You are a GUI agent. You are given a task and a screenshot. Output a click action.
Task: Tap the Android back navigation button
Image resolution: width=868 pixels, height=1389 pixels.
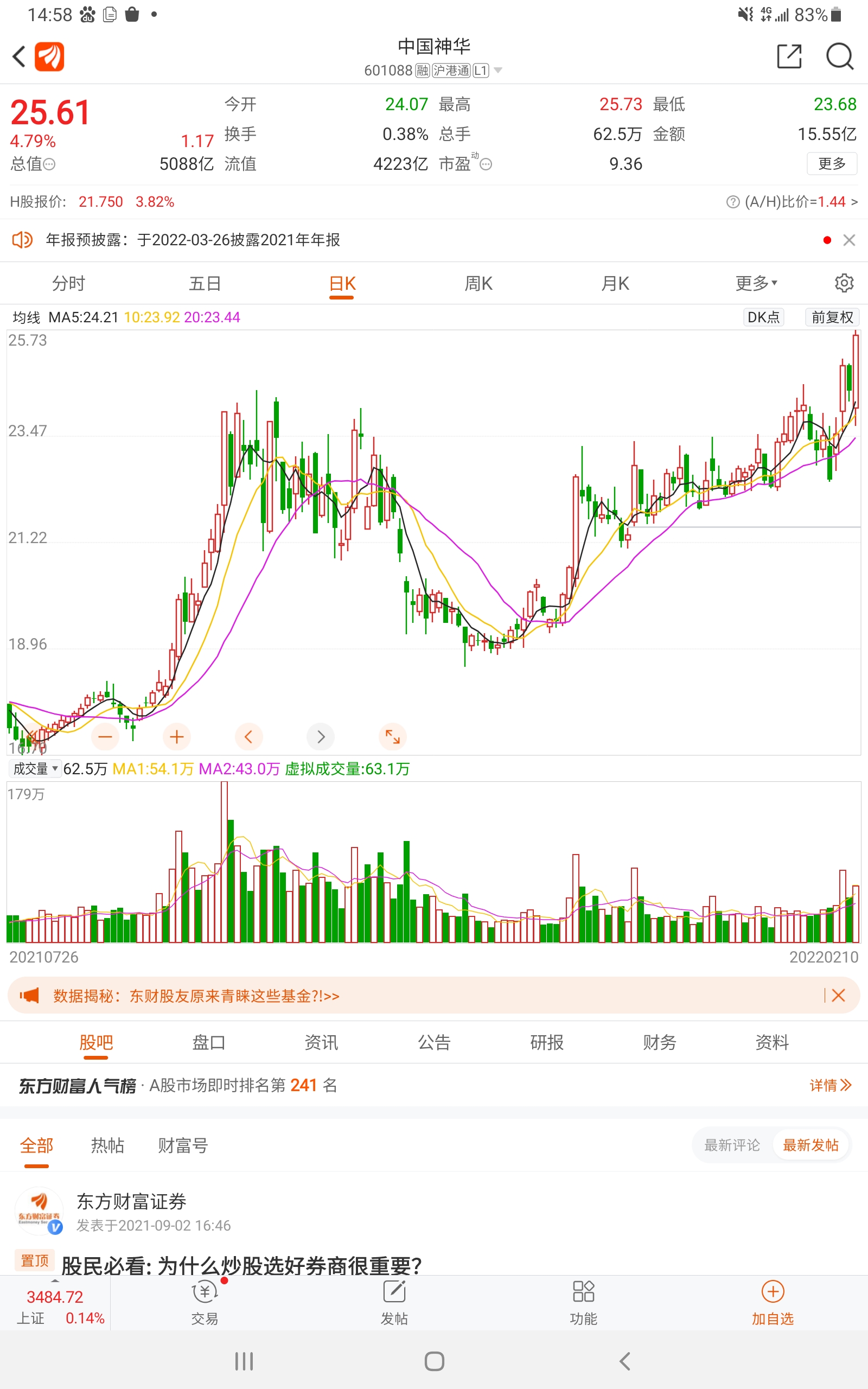(x=625, y=1361)
